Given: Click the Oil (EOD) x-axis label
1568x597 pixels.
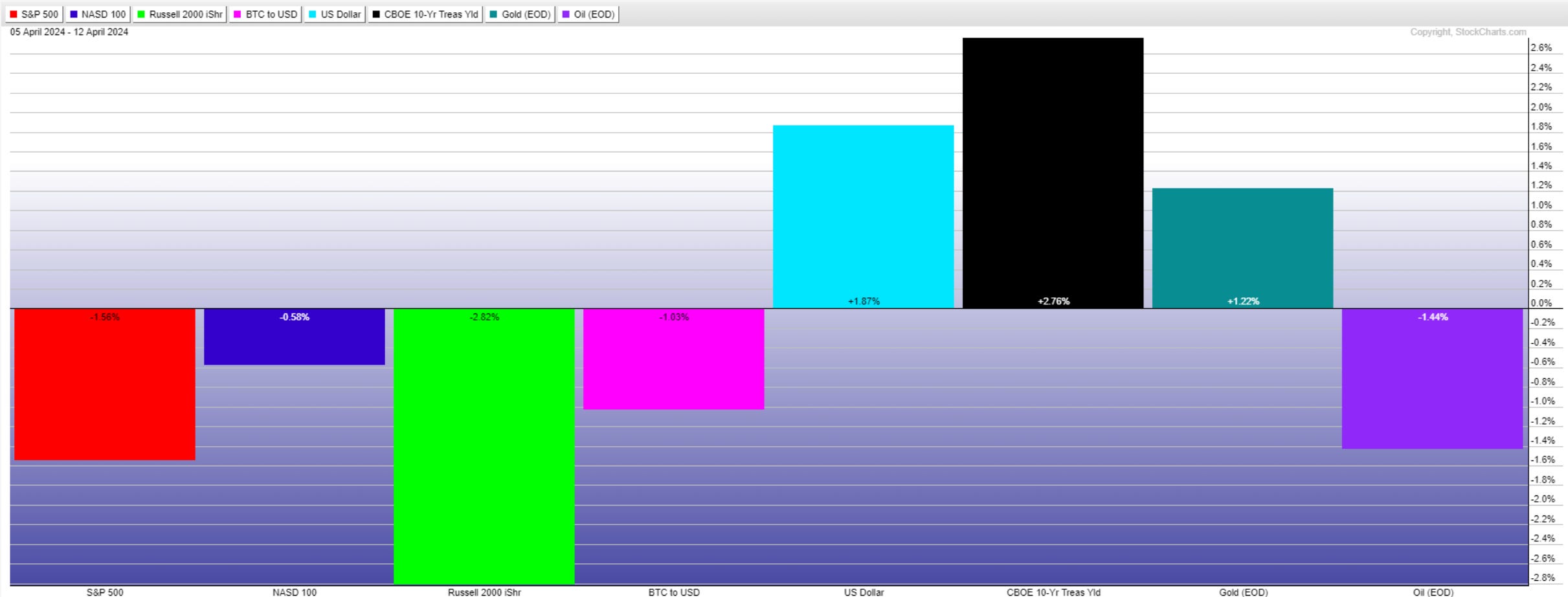Looking at the screenshot, I should click(1433, 592).
